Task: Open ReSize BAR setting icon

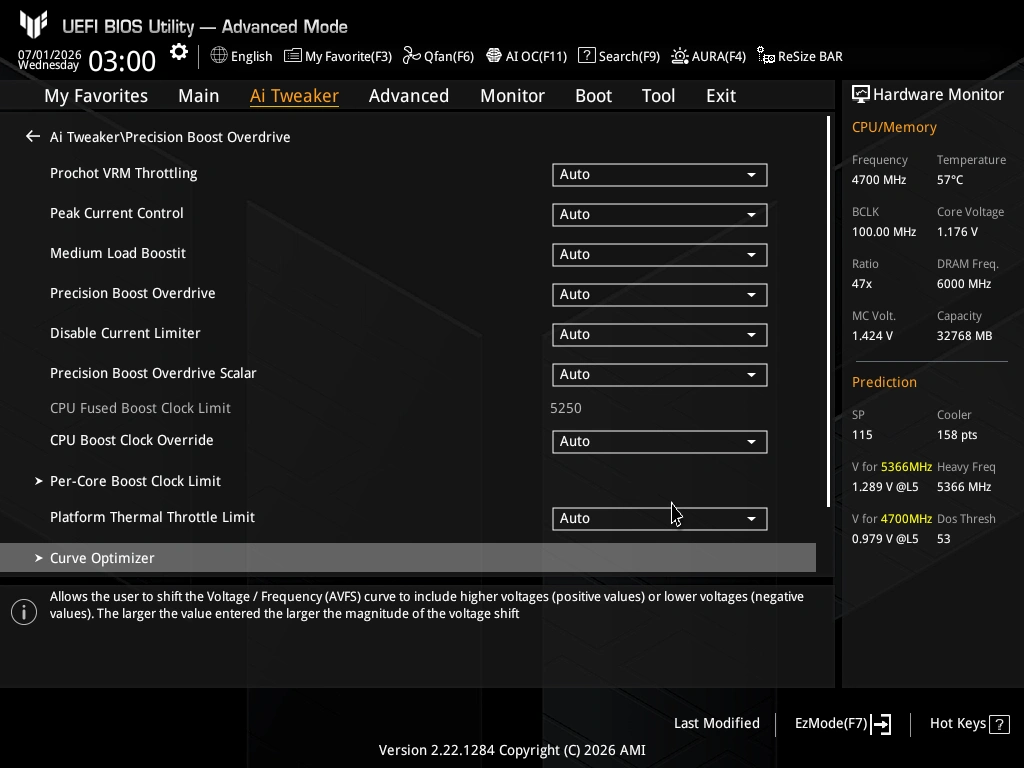Action: click(x=765, y=56)
